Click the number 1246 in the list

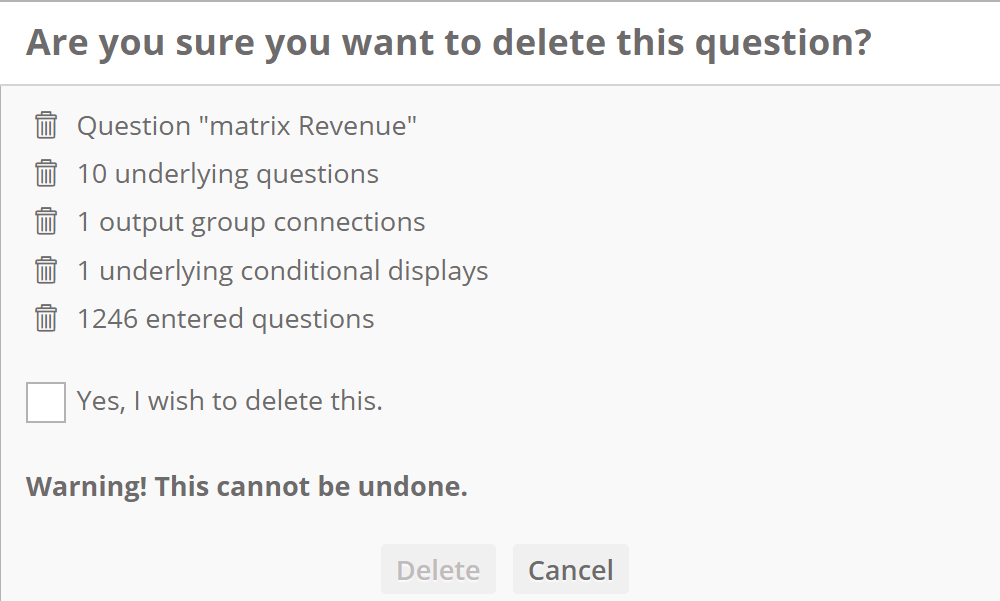pyautogui.click(x=107, y=319)
